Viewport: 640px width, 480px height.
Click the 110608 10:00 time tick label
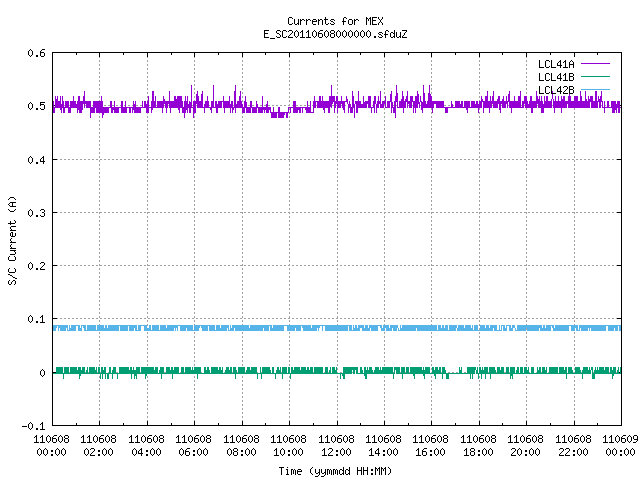coord(288,445)
